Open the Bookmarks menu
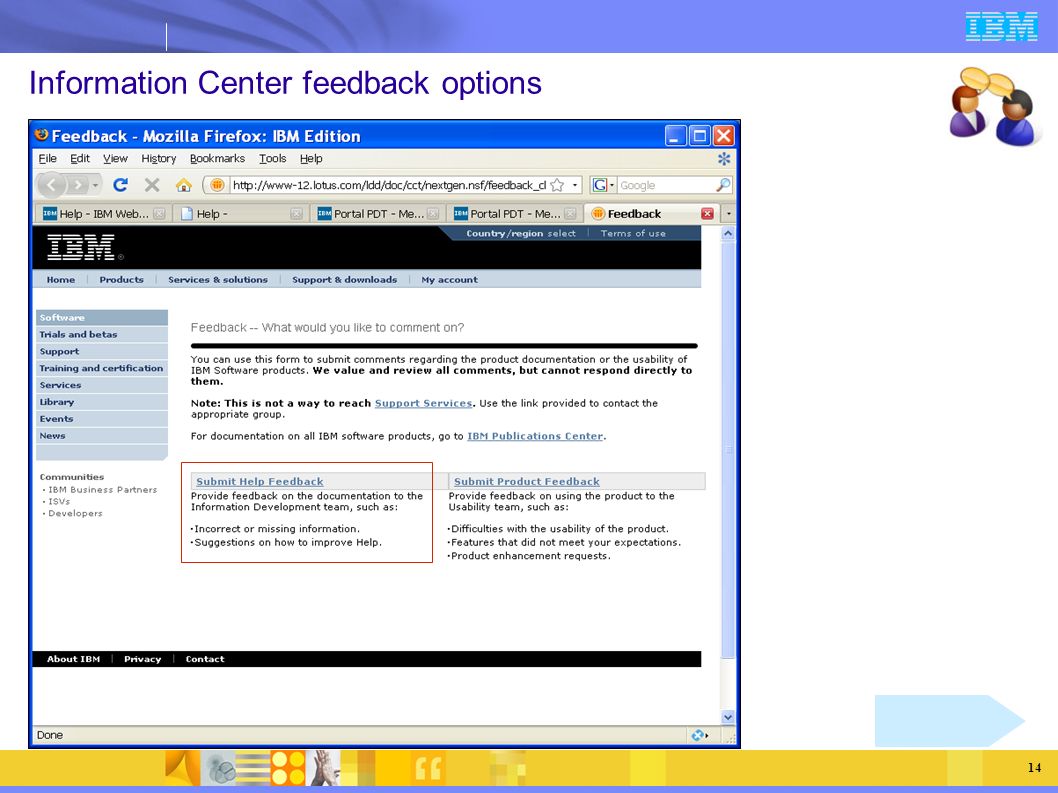 (217, 159)
